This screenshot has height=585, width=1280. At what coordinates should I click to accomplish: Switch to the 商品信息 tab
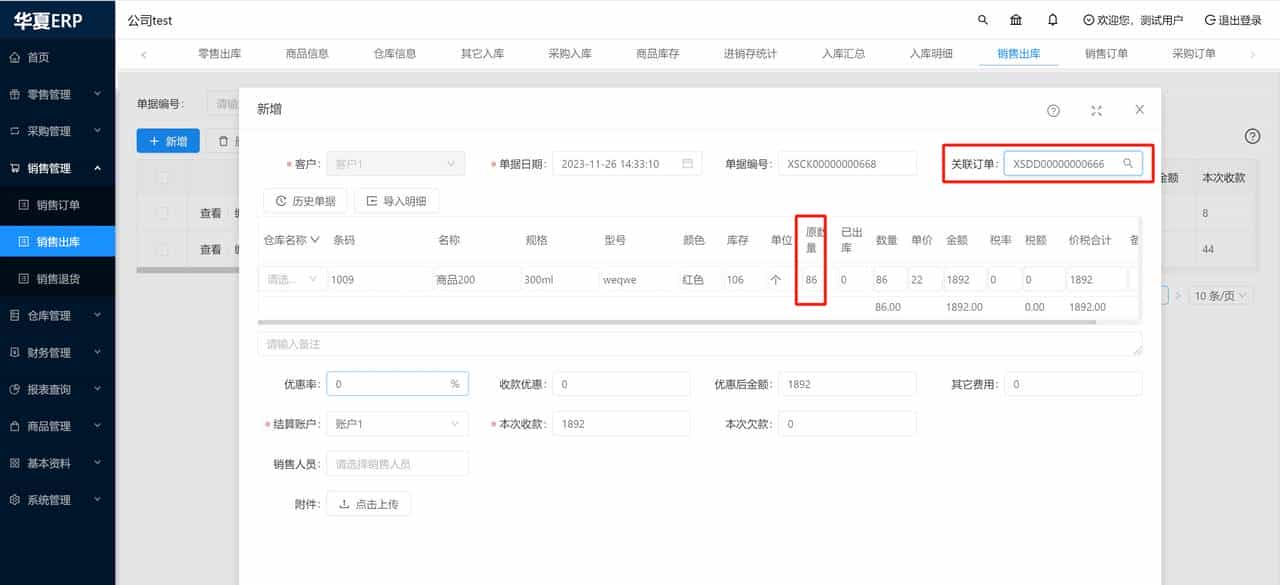tap(306, 54)
